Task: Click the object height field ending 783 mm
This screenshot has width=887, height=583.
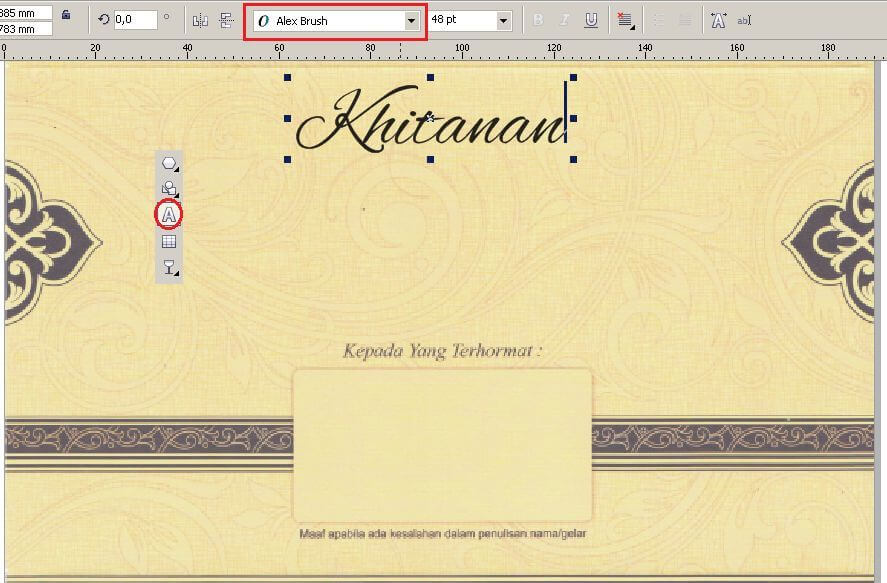Action: tap(25, 28)
